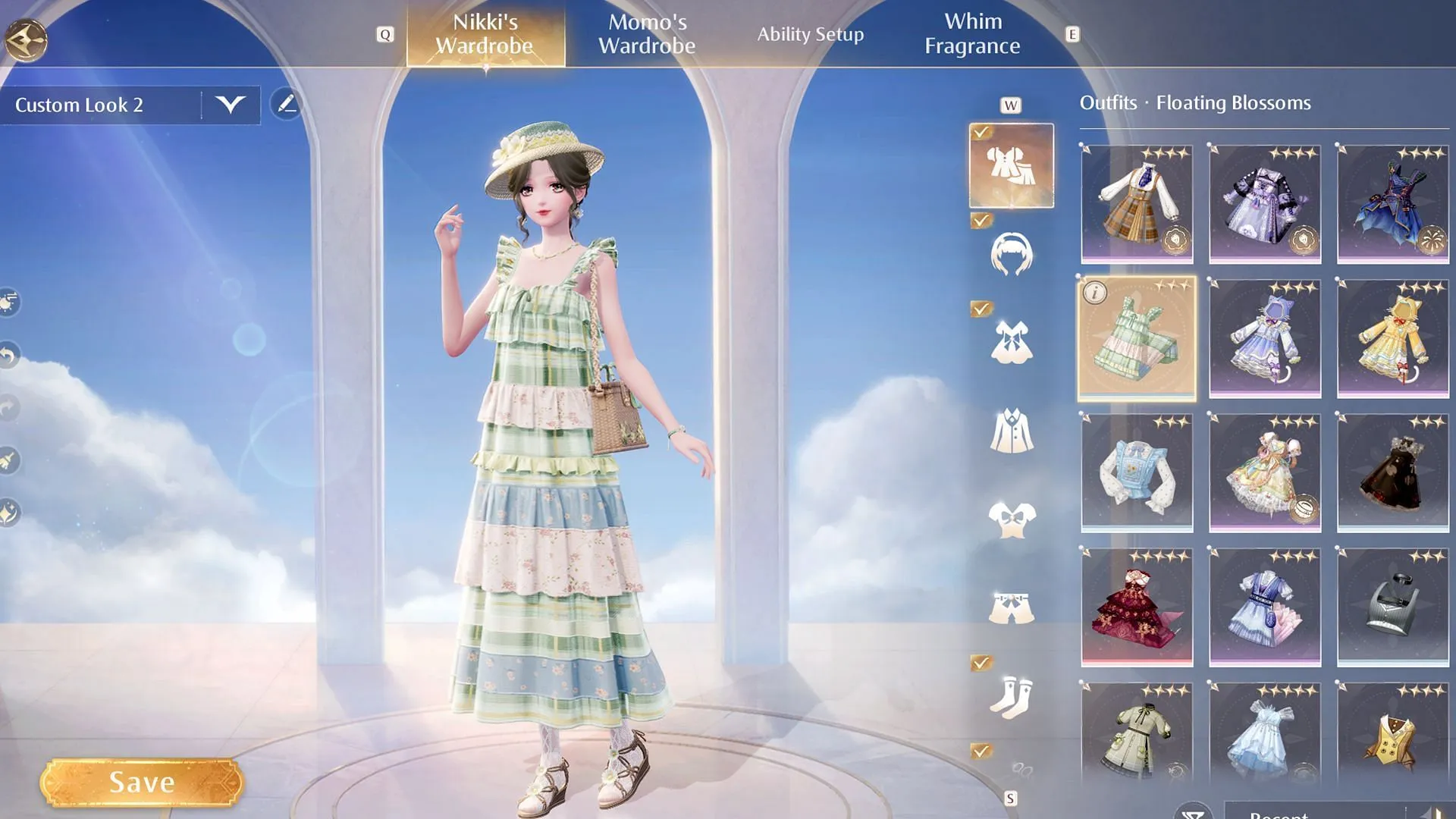Select the Outerwear coat category icon
The image size is (1456, 819).
[1012, 431]
